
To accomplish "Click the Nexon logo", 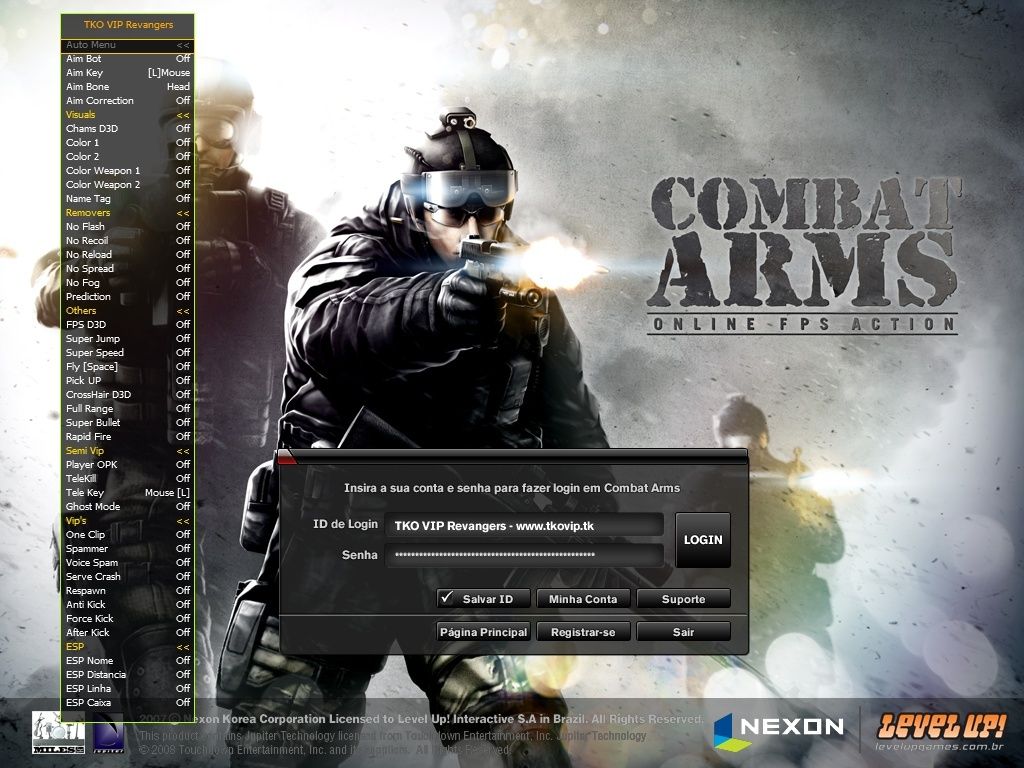I will (x=778, y=731).
